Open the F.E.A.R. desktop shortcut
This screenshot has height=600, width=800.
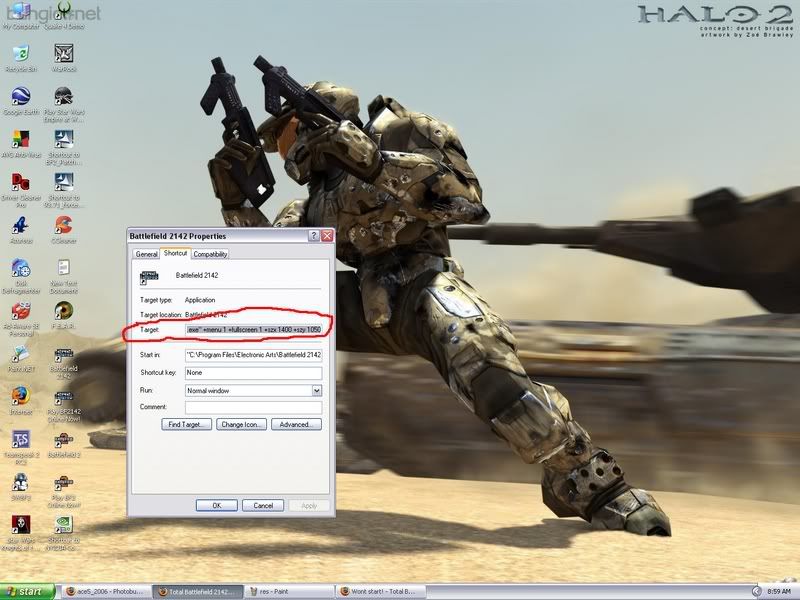click(64, 311)
